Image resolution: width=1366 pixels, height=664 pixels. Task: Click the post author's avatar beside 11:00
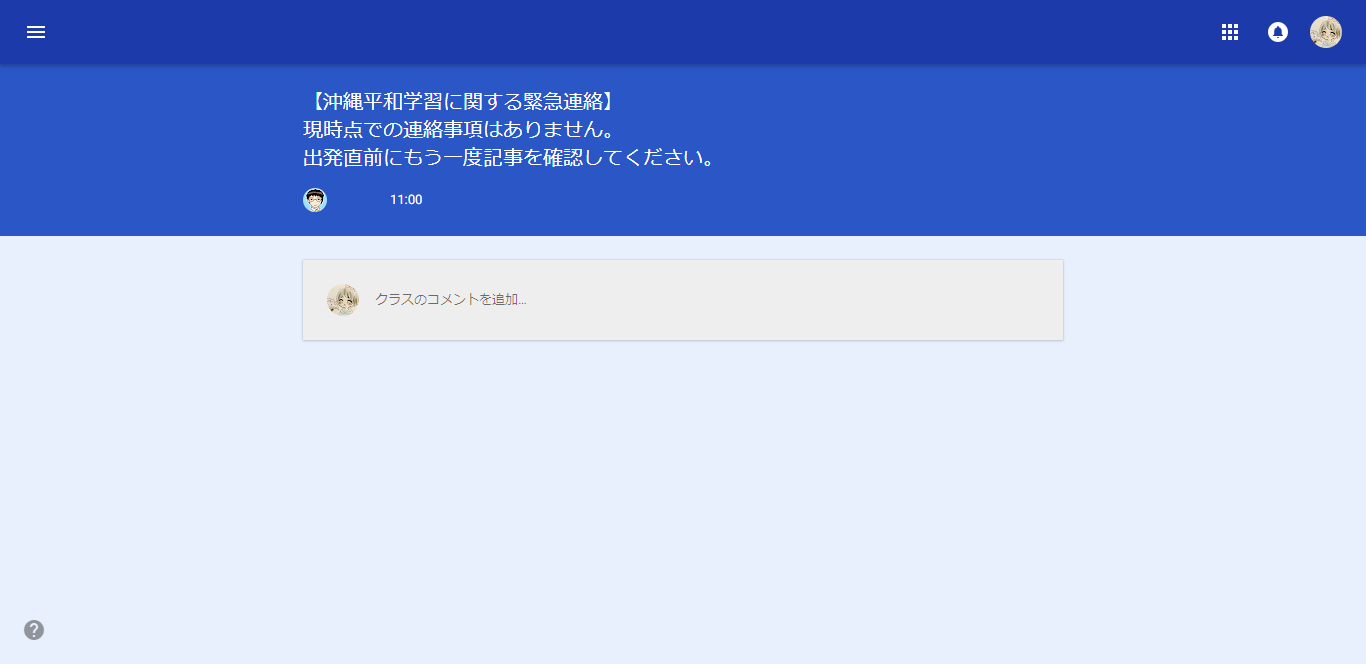(315, 200)
